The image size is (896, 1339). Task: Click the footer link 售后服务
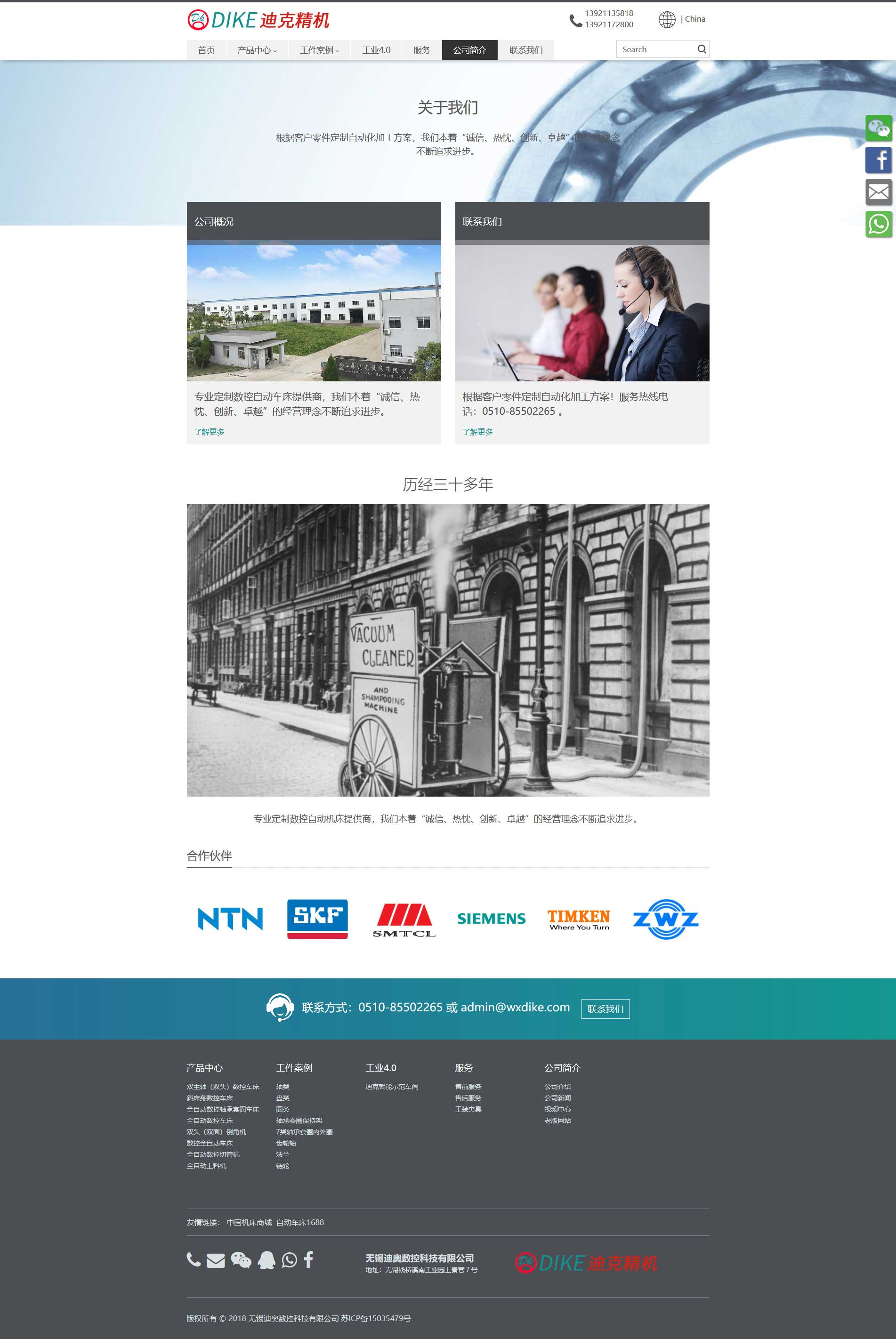(x=468, y=1097)
